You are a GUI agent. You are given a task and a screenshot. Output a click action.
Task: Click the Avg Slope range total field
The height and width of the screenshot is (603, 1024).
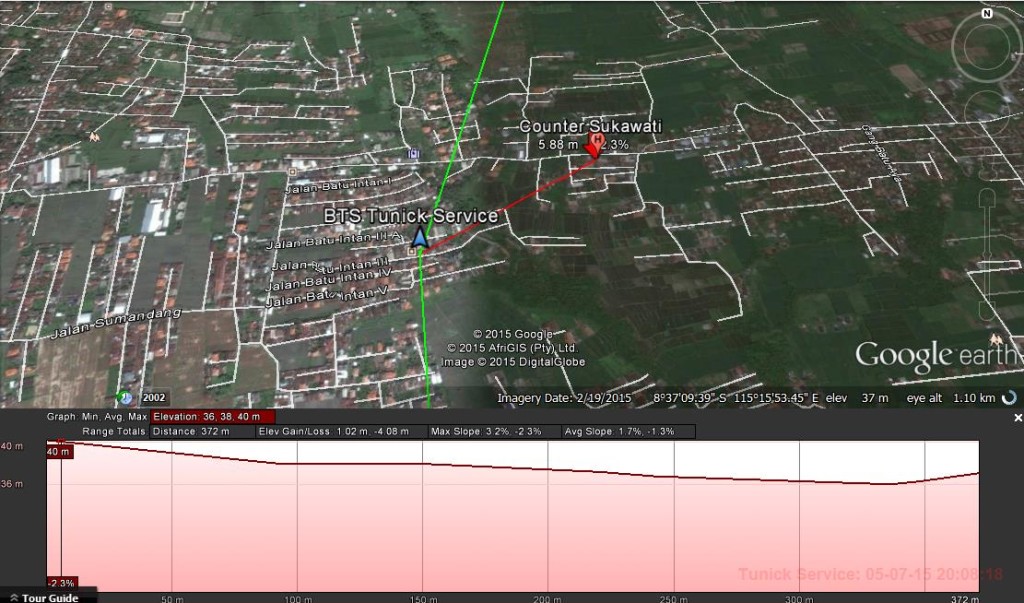point(628,431)
